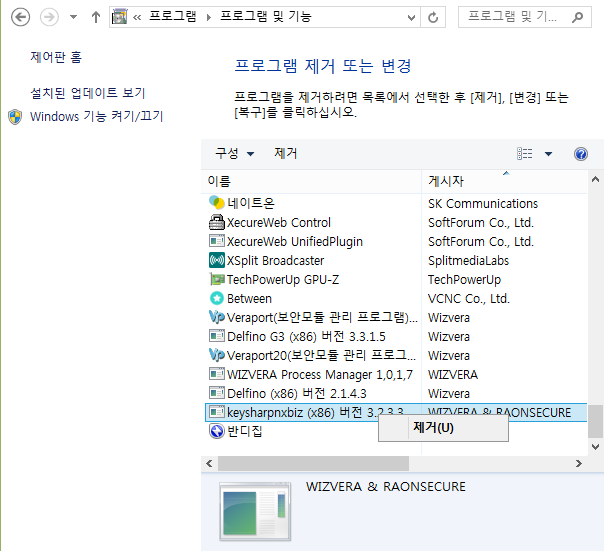This screenshot has height=551, width=604.
Task: Click the control panel icon in address bar
Action: tap(119, 17)
